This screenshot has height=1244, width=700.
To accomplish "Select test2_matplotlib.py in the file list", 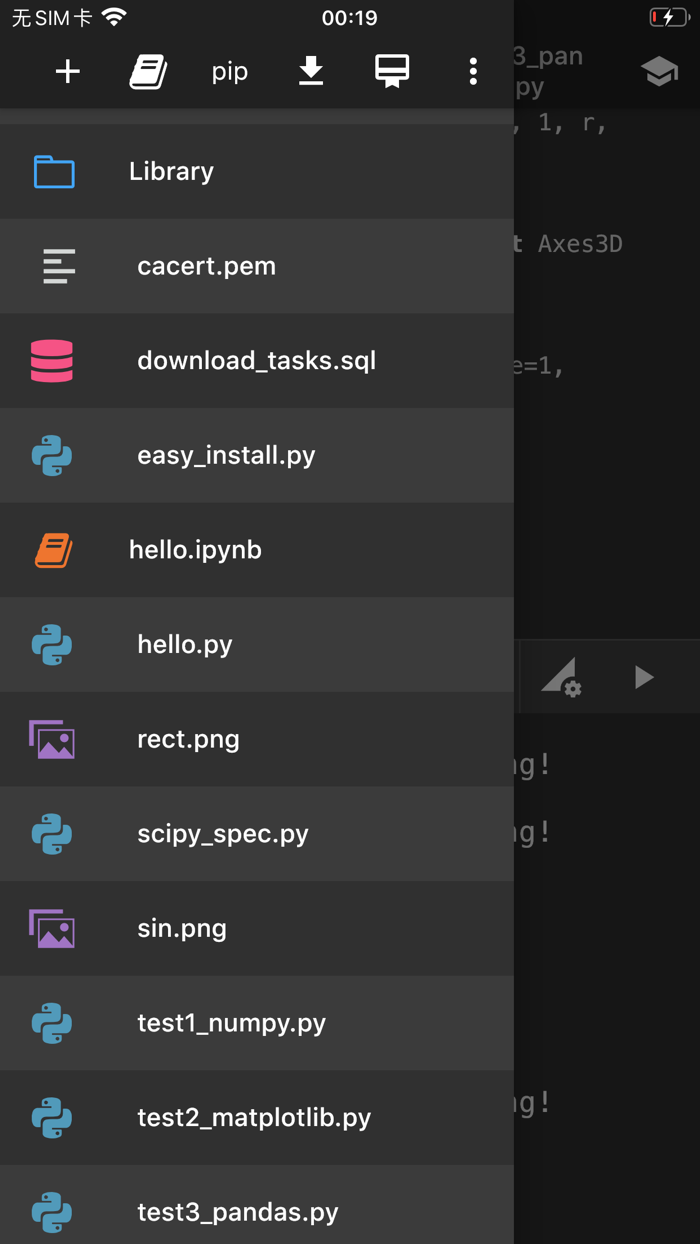I will coord(254,1118).
